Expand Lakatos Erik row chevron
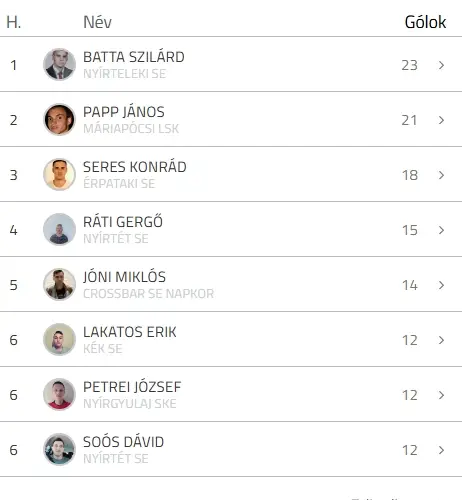The width and height of the screenshot is (462, 500). pos(441,340)
